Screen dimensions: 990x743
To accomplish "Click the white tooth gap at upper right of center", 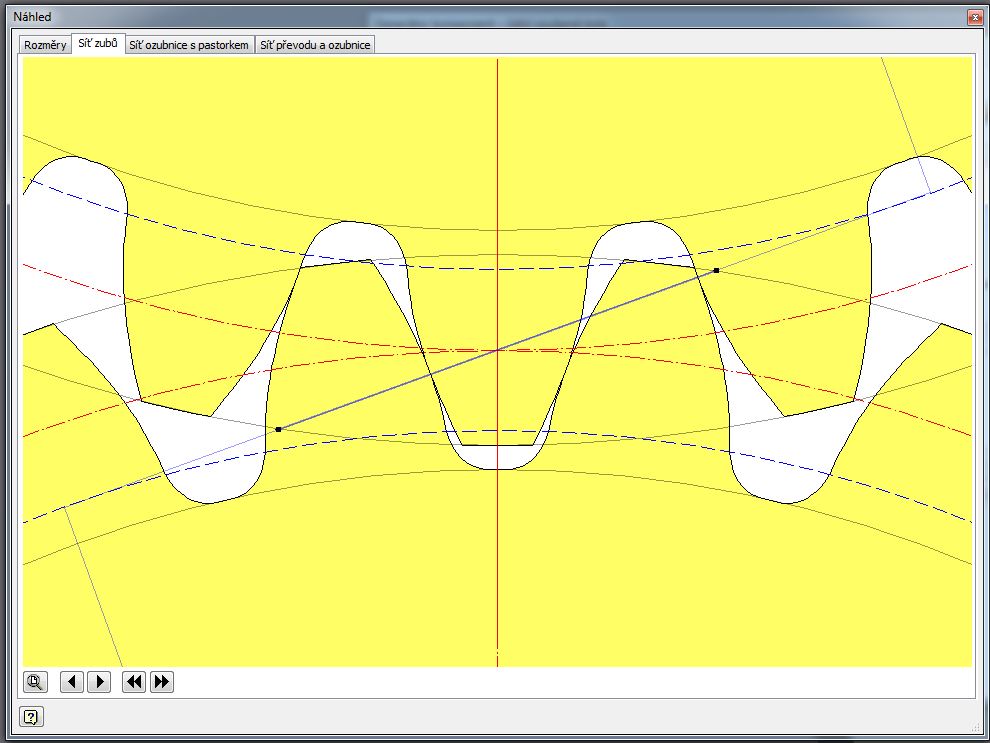I will coord(640,243).
